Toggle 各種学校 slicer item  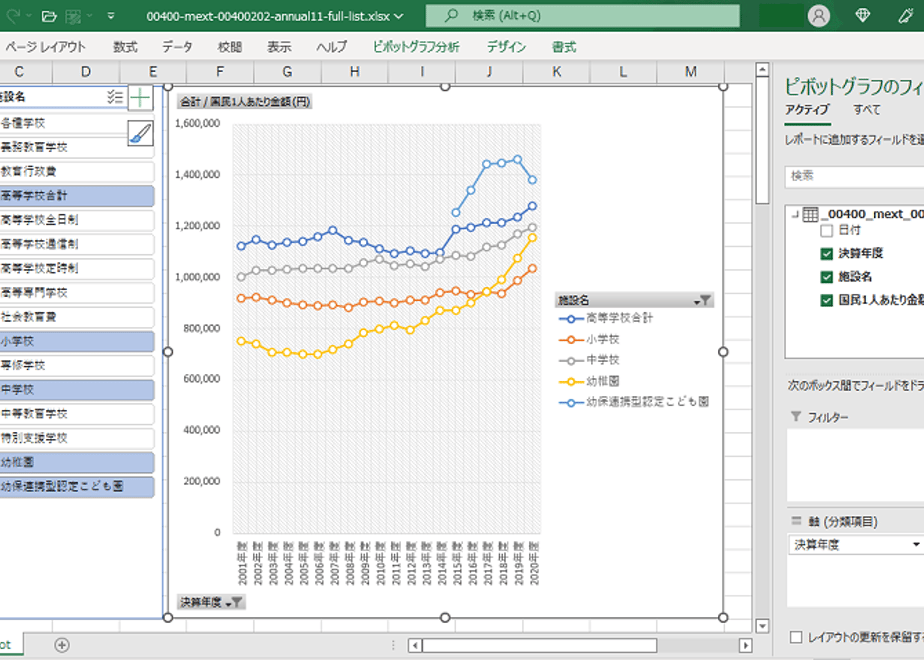pyautogui.click(x=77, y=123)
